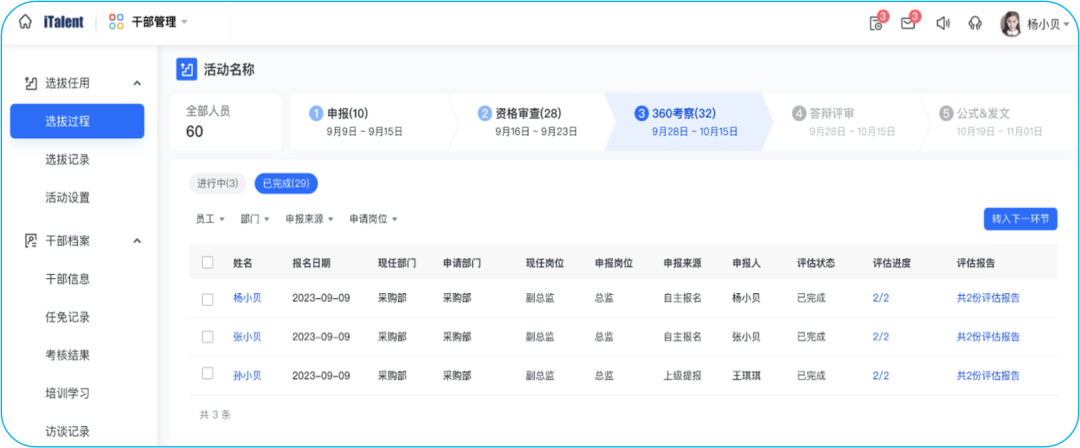Open 选拔记录 in the sidebar
1080x448 pixels.
(x=67, y=159)
